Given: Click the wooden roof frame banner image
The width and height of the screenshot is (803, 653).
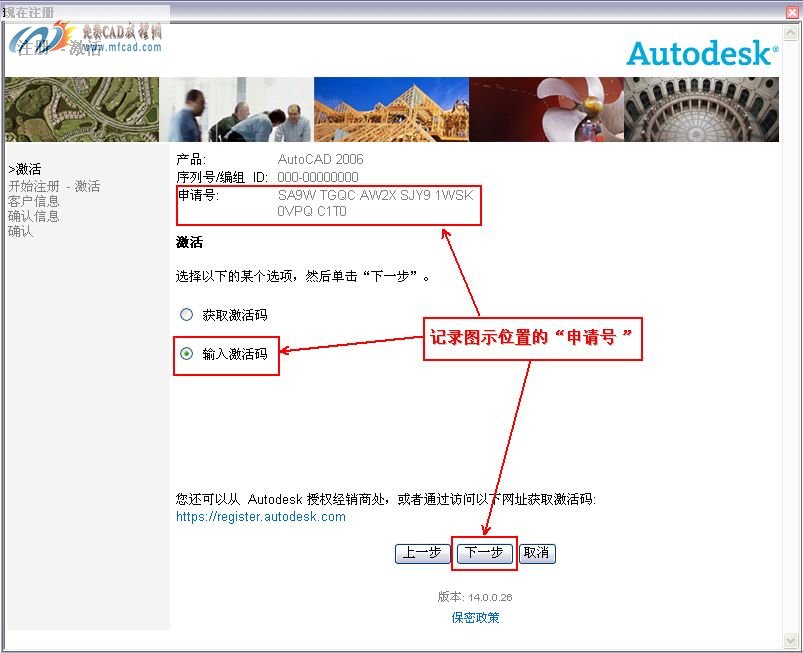Looking at the screenshot, I should point(391,109).
